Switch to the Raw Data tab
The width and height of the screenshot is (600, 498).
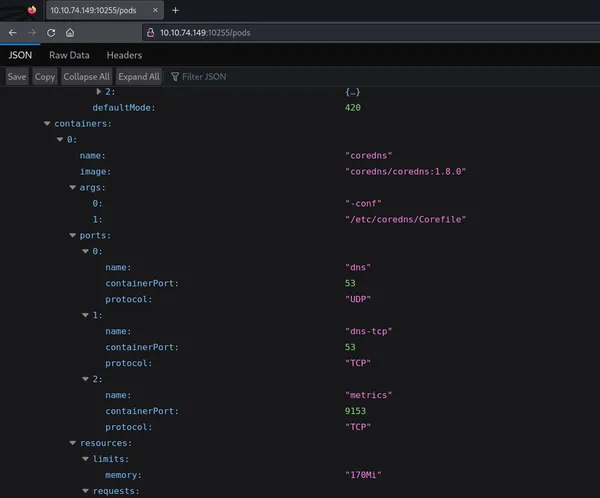pyautogui.click(x=69, y=55)
